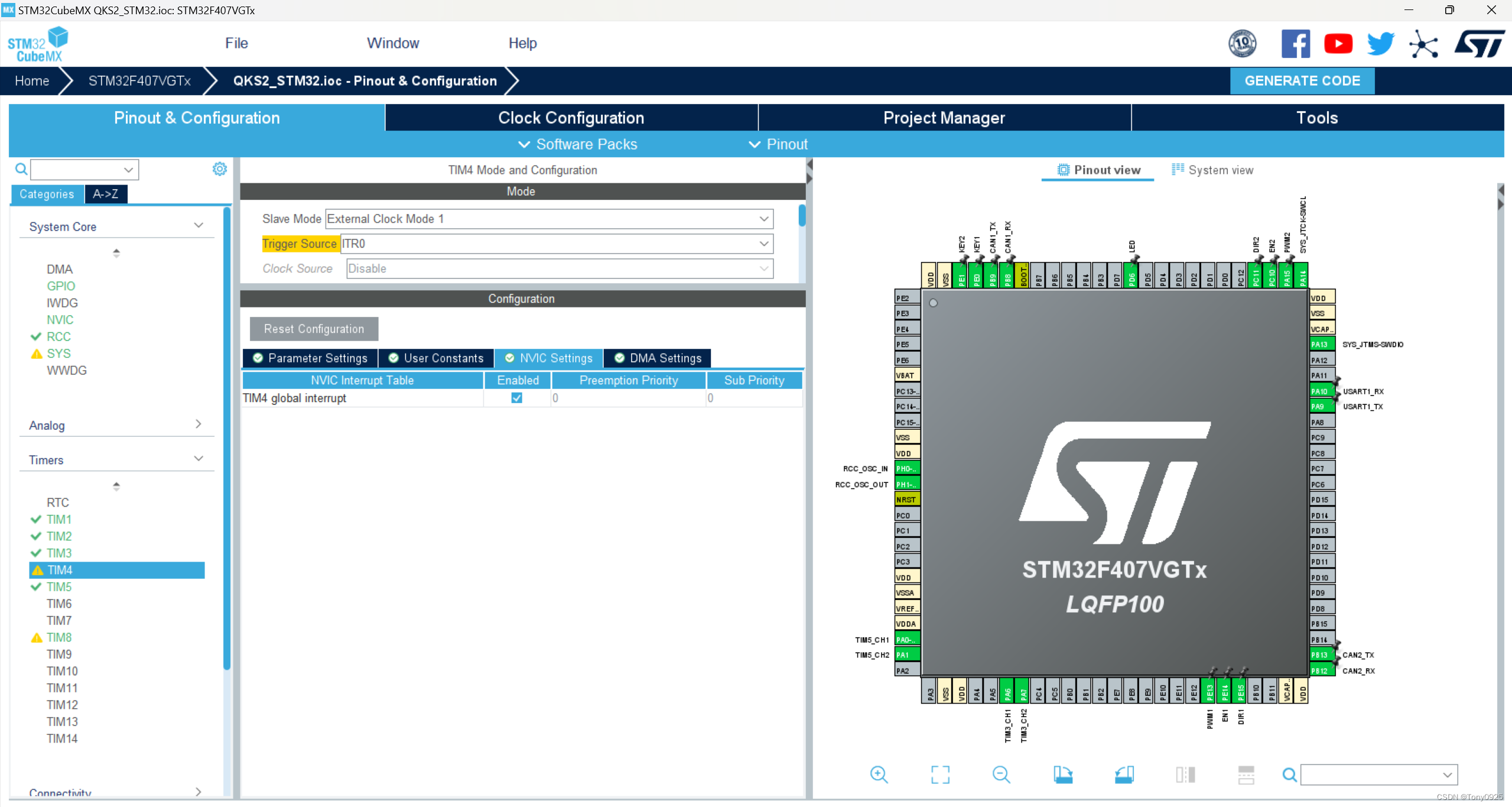
Task: Click the zoom out magnifier icon
Action: (x=1001, y=774)
